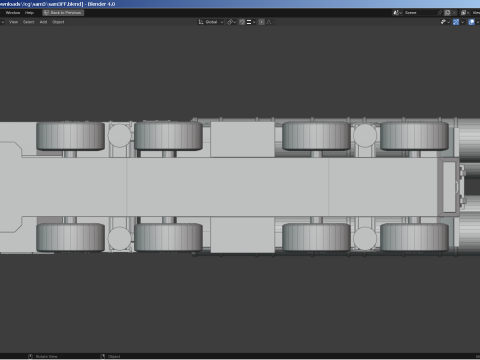Open the viewport Add menu

pos(43,22)
